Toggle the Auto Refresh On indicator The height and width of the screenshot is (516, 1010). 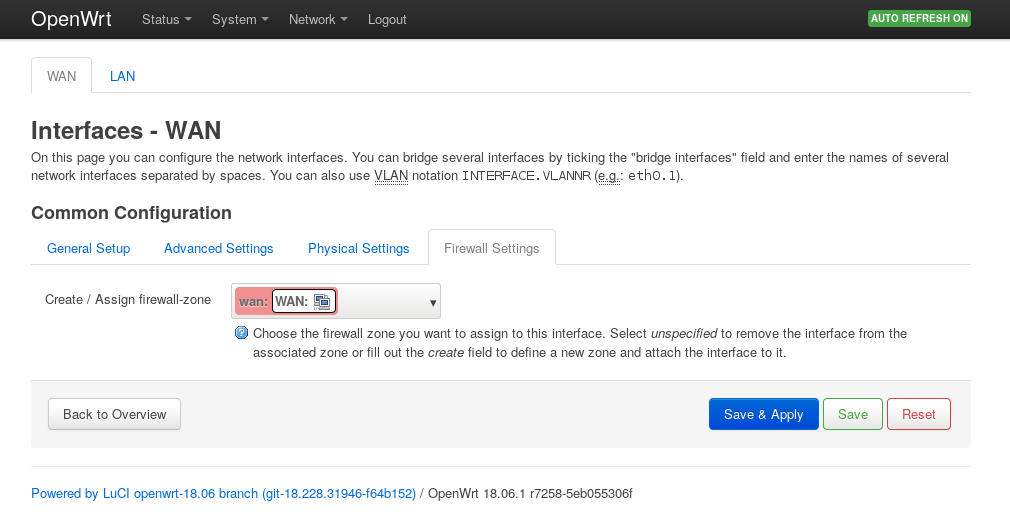pyautogui.click(x=919, y=19)
